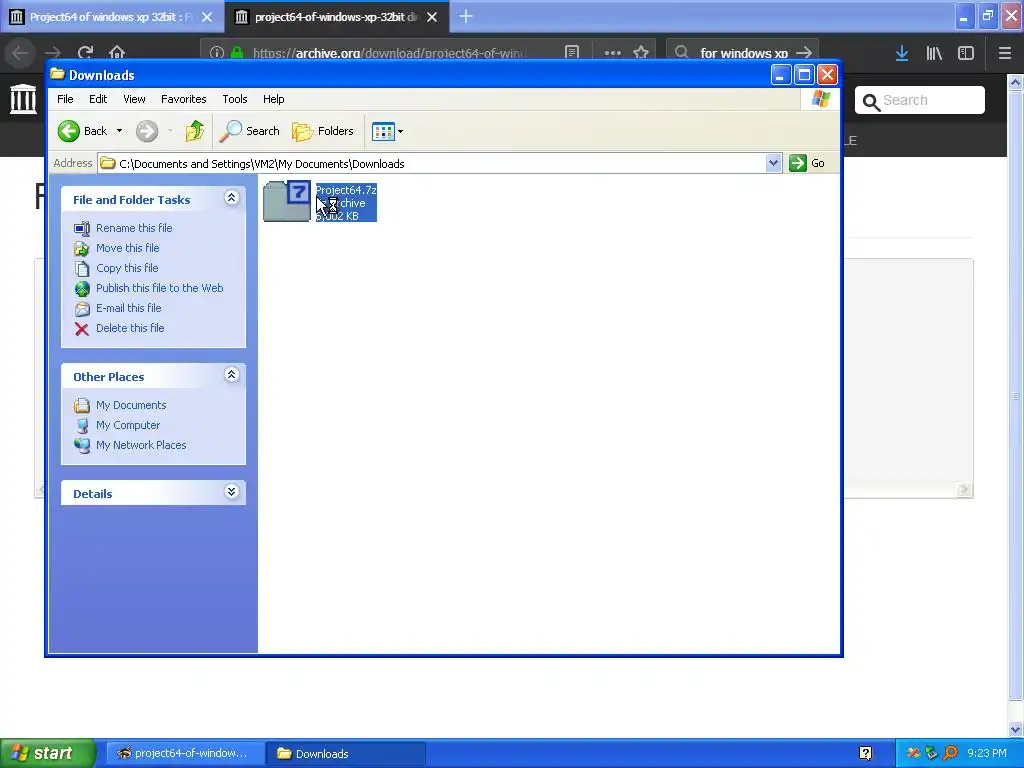Screen dimensions: 1024x768
Task: Click the help question mark tray icon
Action: coord(865,754)
